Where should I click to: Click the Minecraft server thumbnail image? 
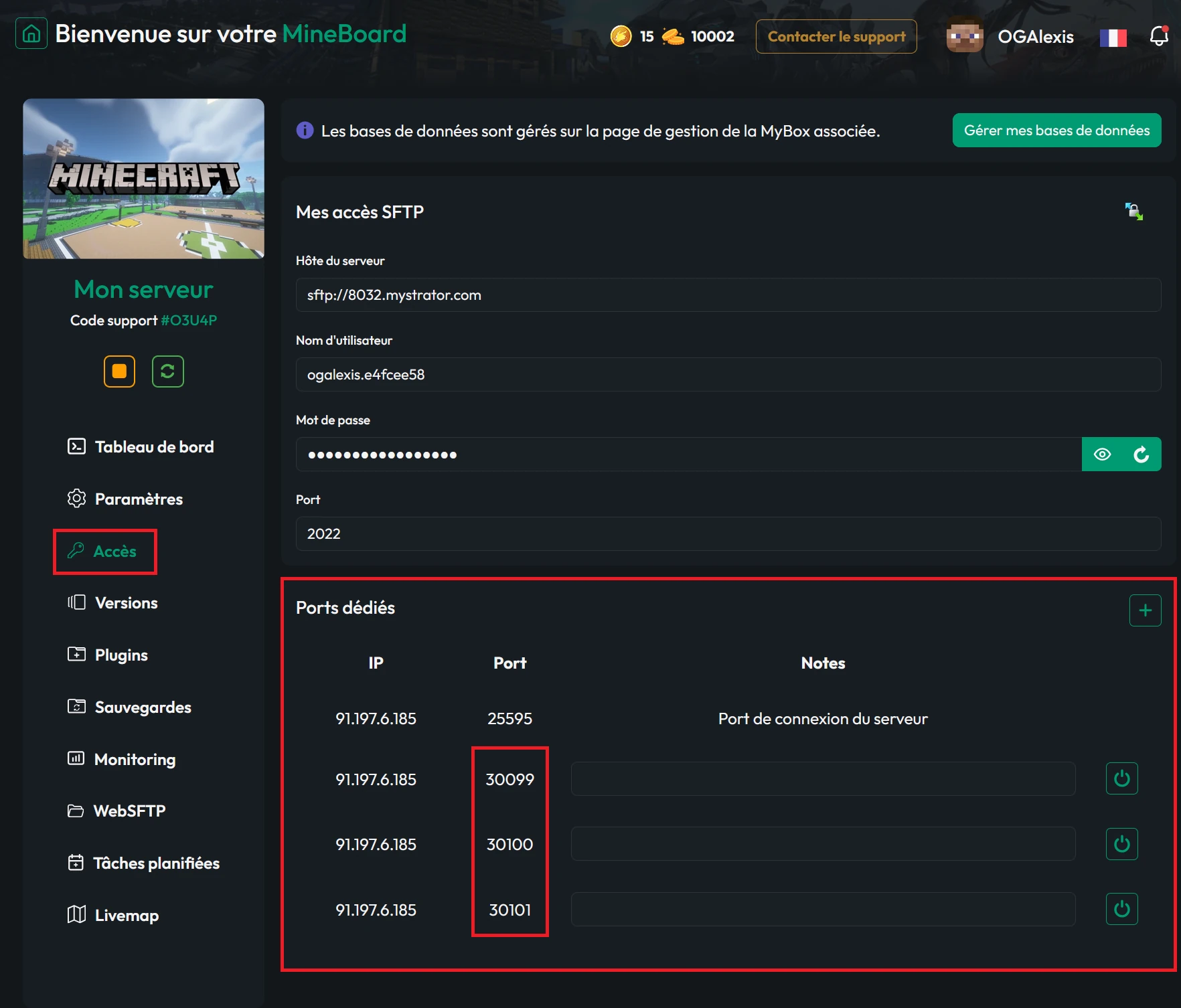[x=143, y=179]
